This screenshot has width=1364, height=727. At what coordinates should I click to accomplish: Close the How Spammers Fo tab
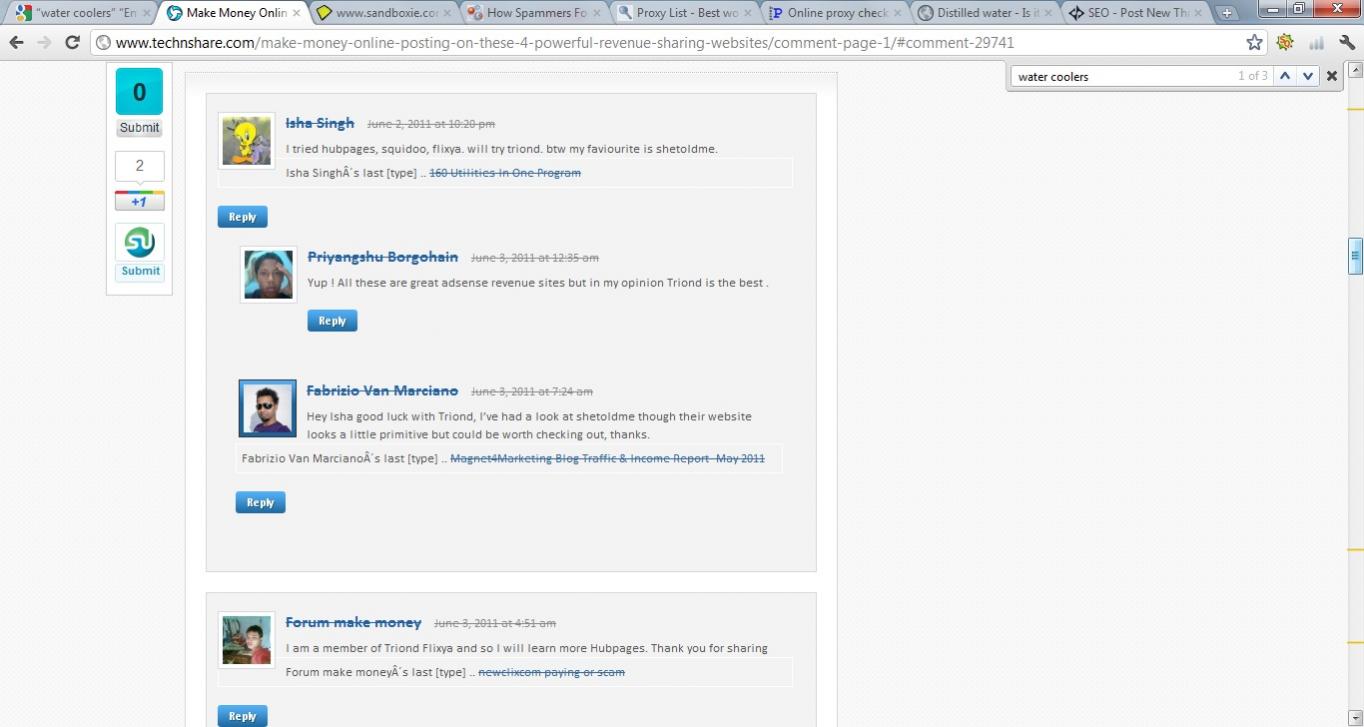597,13
